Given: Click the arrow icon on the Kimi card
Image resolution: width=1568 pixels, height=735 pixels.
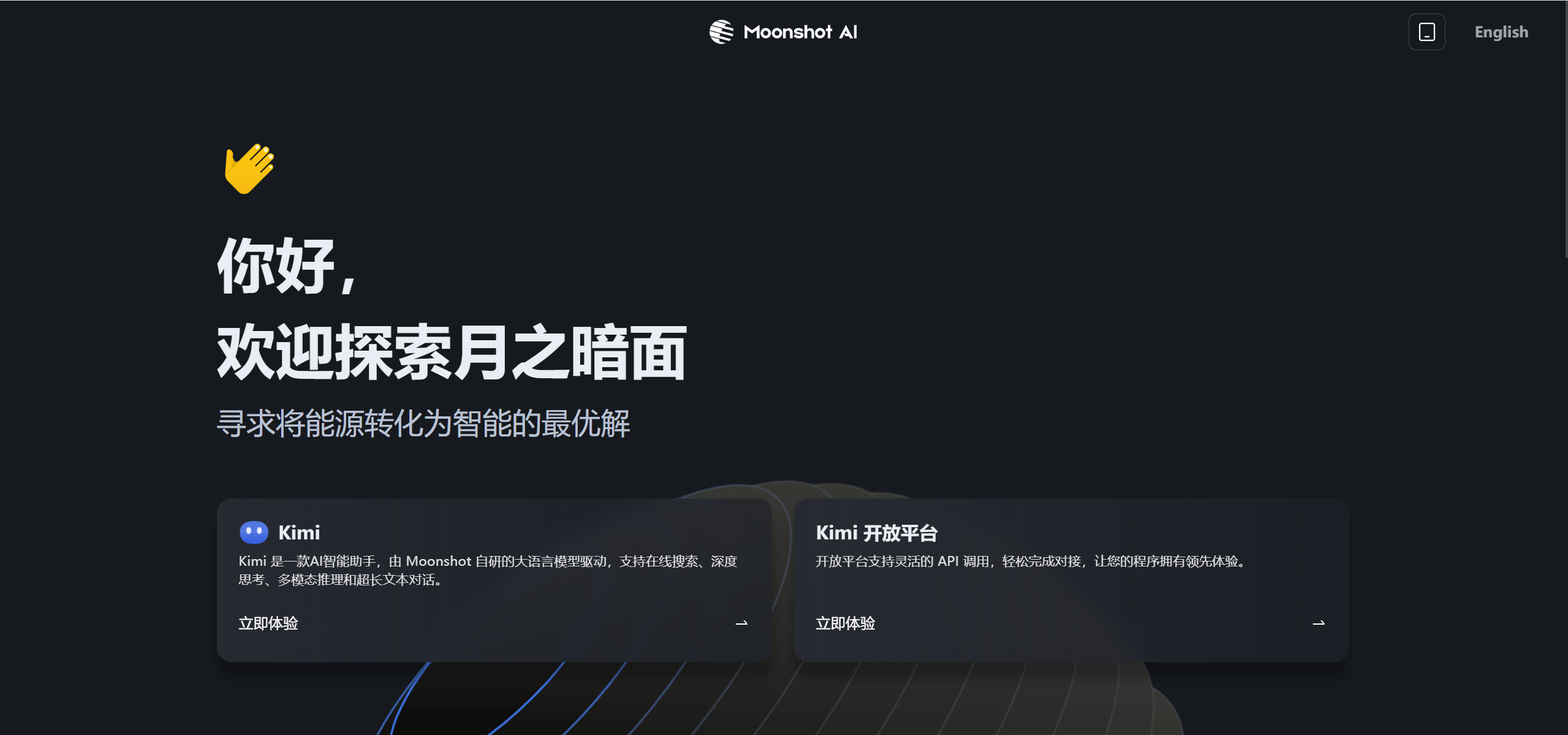Looking at the screenshot, I should (742, 623).
